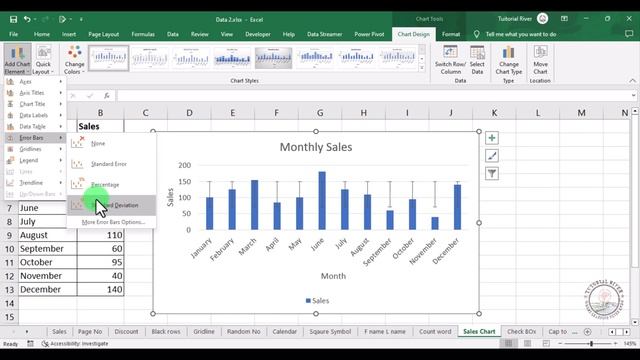The height and width of the screenshot is (360, 640).
Task: Apply the gray background chart style thumbnail
Action: 273,58
